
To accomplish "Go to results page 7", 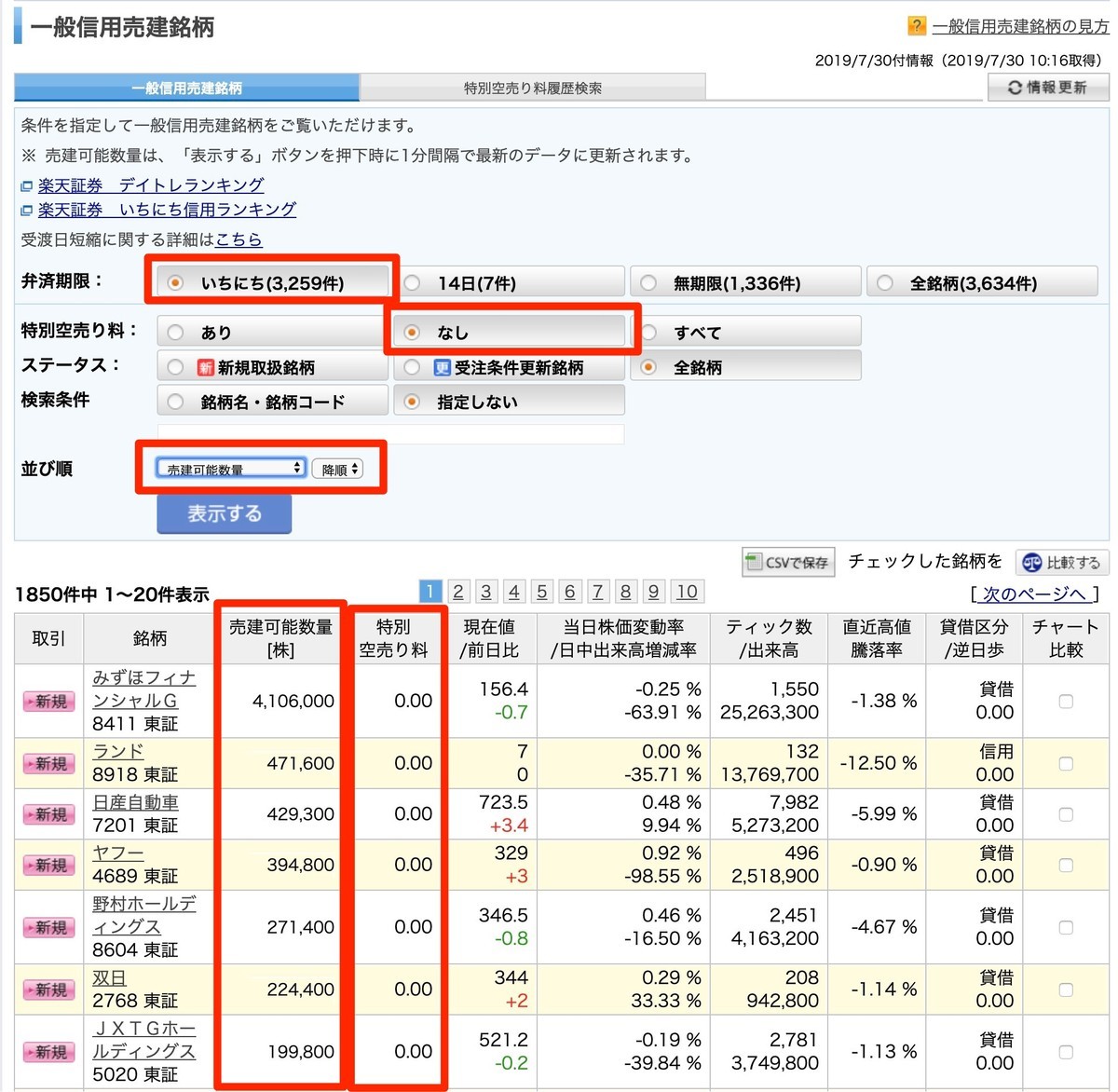I will pos(597,592).
